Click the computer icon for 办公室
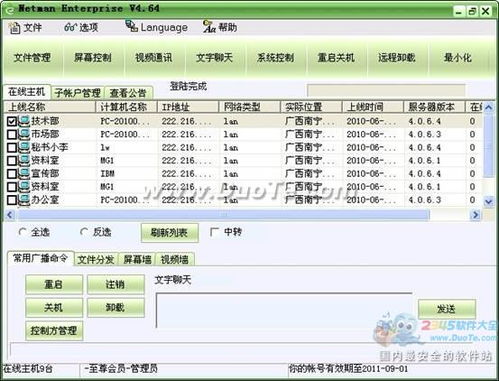 (x=24, y=200)
